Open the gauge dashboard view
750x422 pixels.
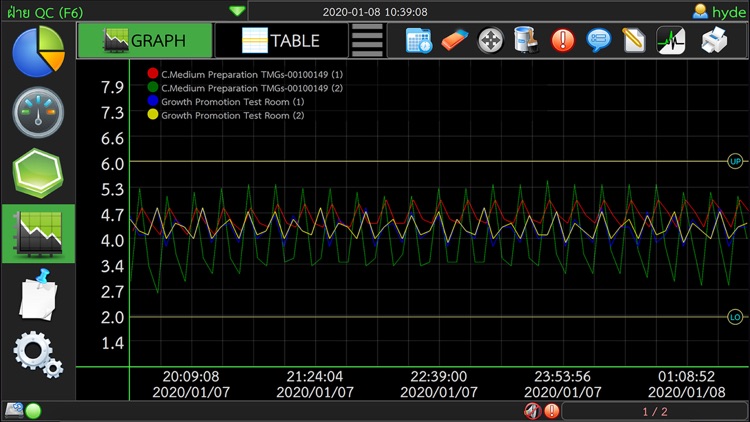pyautogui.click(x=38, y=112)
